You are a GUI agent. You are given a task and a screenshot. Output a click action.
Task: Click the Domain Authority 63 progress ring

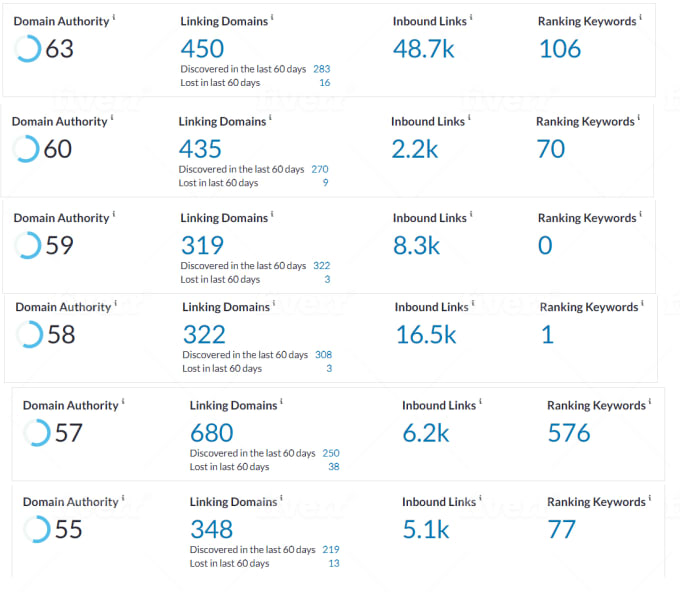click(x=28, y=48)
